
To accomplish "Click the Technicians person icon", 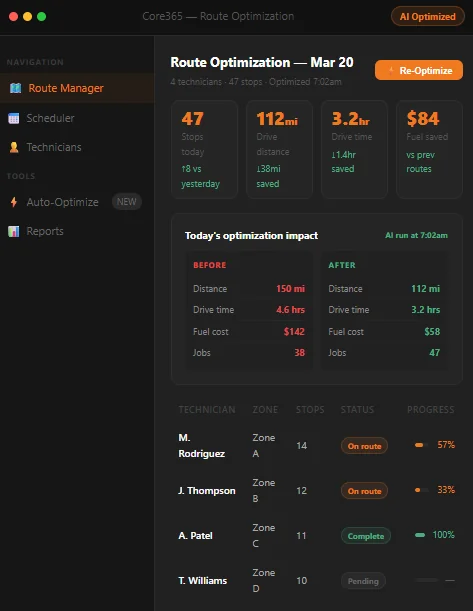I will pyautogui.click(x=14, y=147).
